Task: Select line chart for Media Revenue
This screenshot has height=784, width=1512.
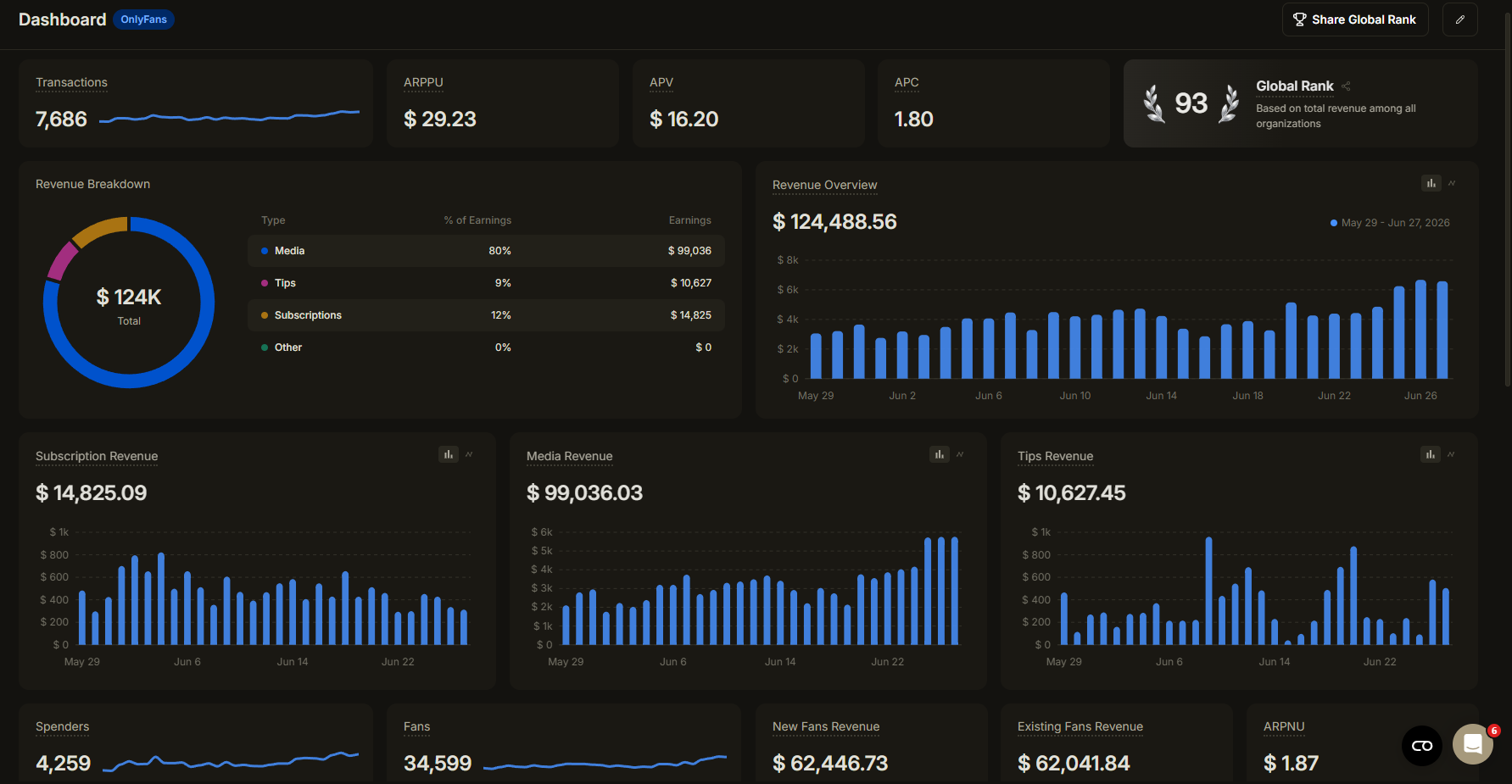Action: tap(960, 454)
